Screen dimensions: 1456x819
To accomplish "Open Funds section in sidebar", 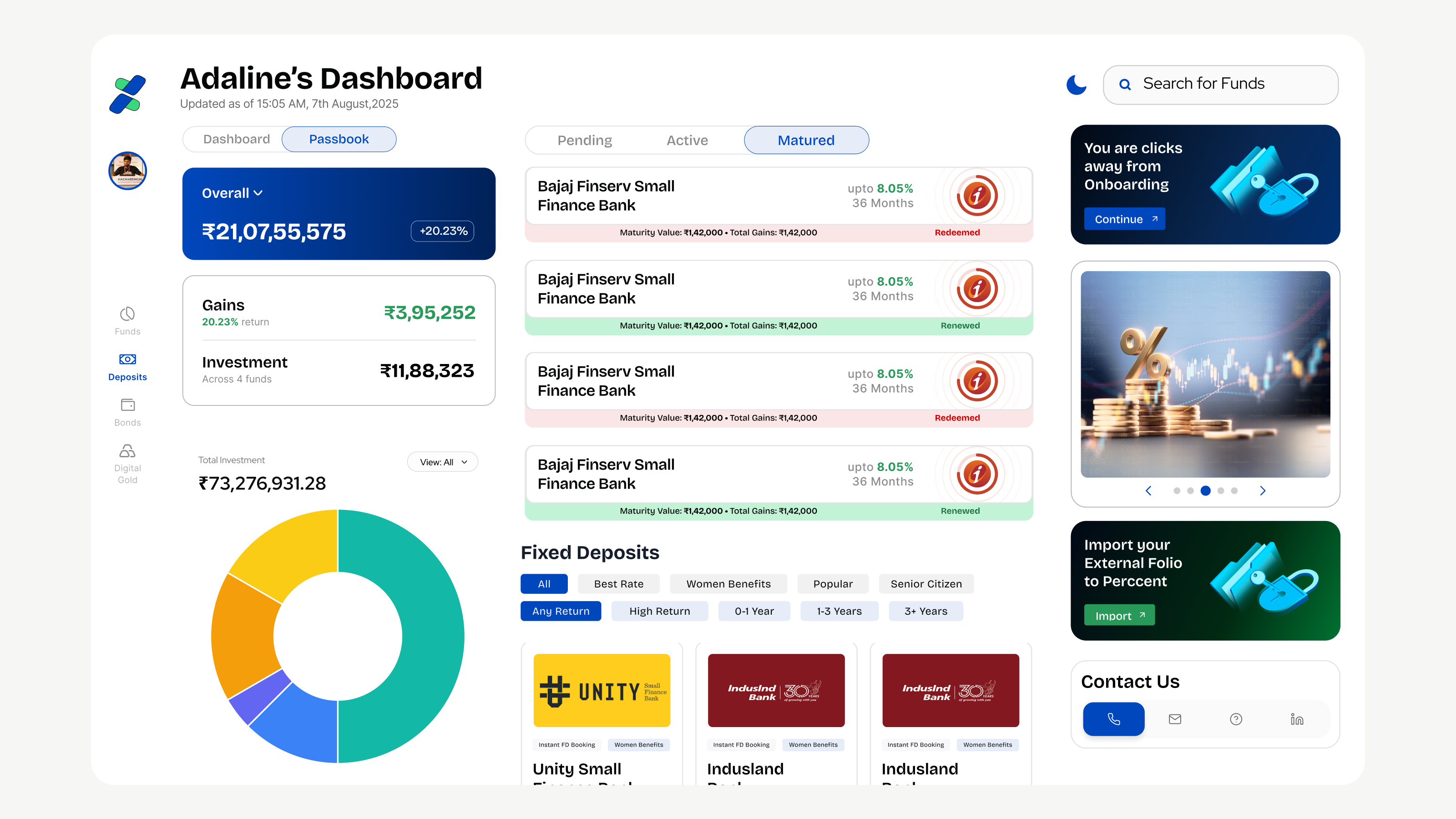I will (x=127, y=320).
